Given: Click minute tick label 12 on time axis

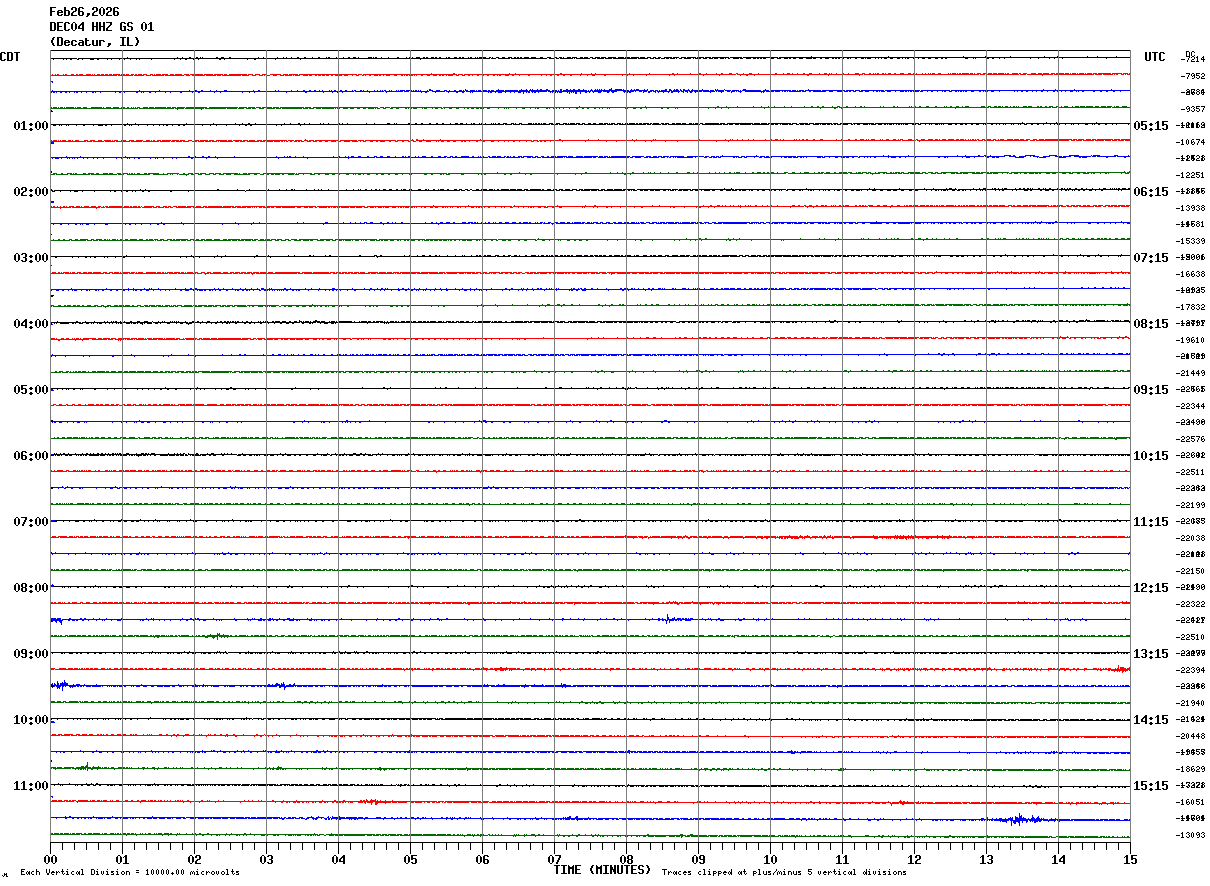Looking at the screenshot, I should [x=914, y=858].
